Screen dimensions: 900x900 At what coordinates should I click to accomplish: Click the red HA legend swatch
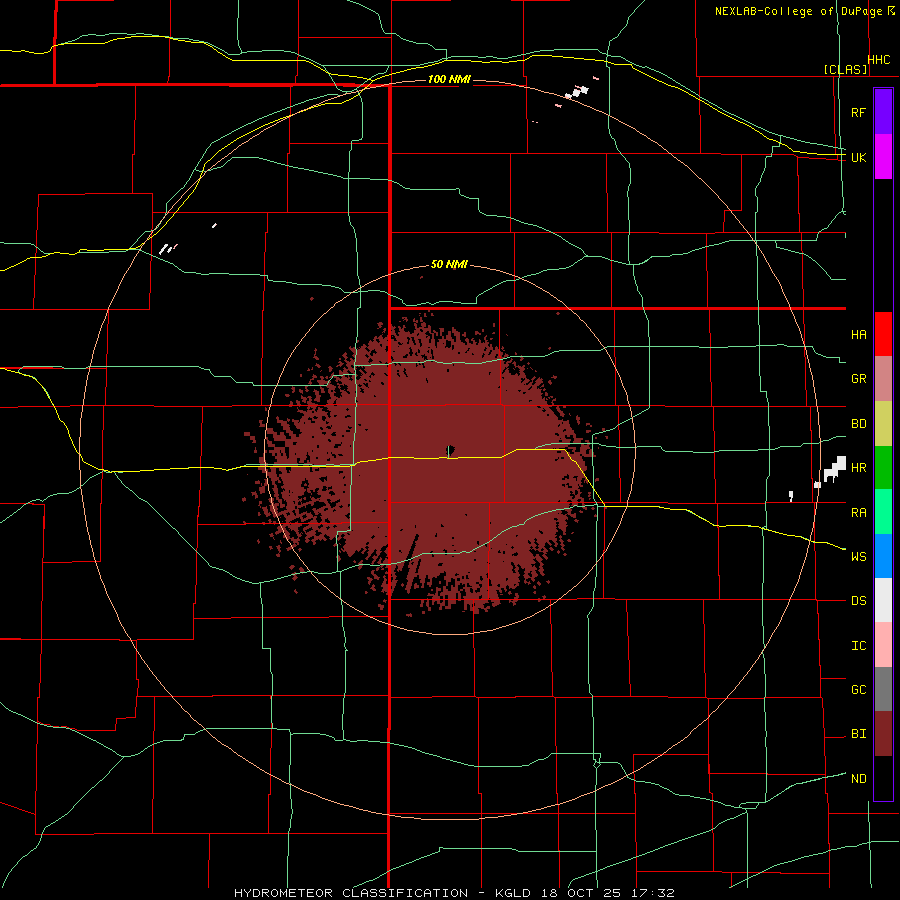(x=883, y=334)
